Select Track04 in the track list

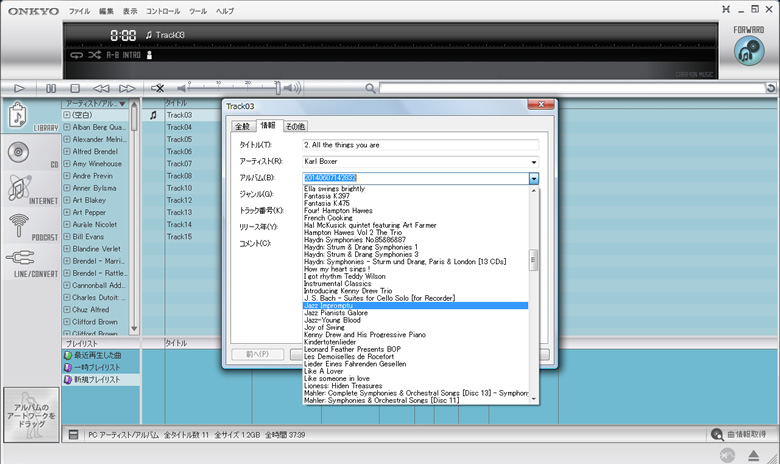click(x=179, y=127)
